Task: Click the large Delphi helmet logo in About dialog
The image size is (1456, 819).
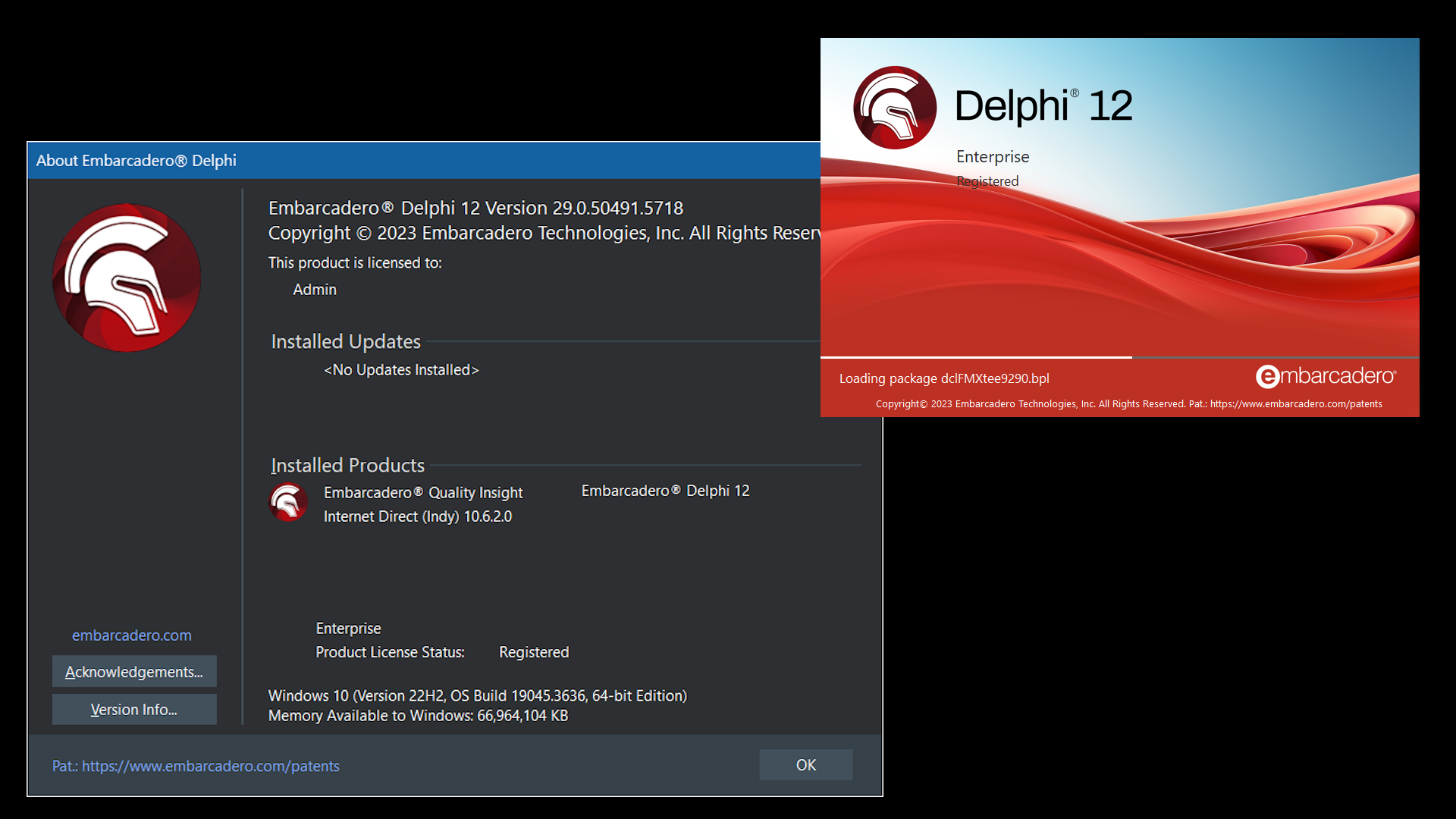Action: pyautogui.click(x=127, y=278)
